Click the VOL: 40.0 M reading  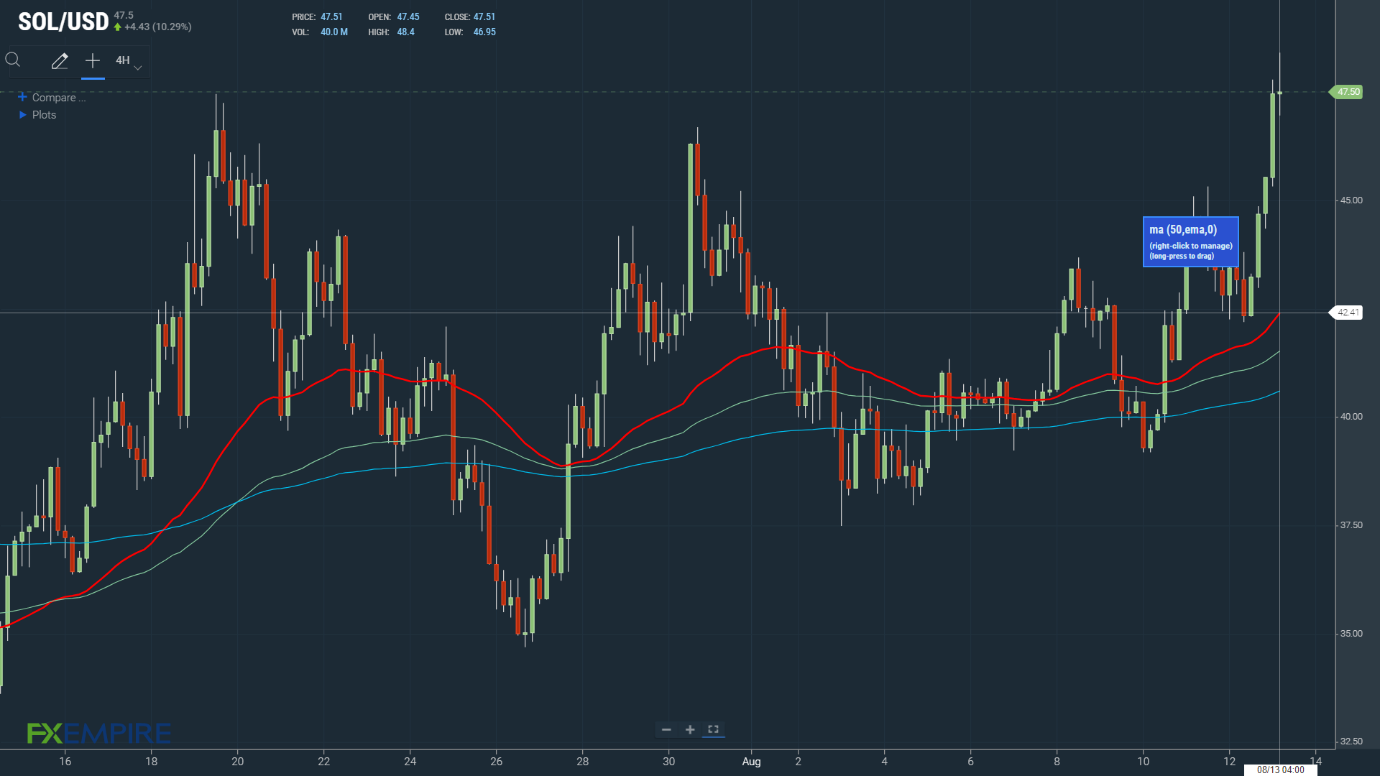(x=320, y=32)
